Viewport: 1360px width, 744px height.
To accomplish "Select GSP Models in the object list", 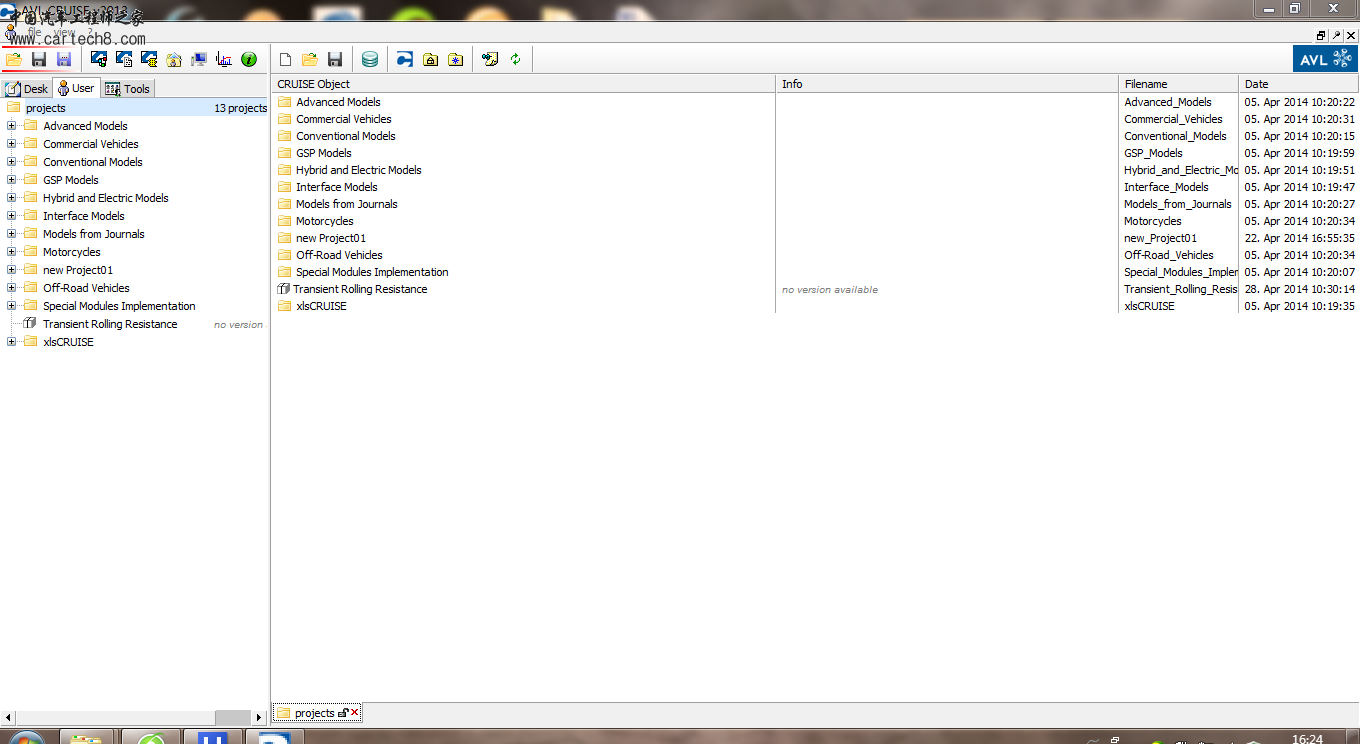I will (x=324, y=153).
